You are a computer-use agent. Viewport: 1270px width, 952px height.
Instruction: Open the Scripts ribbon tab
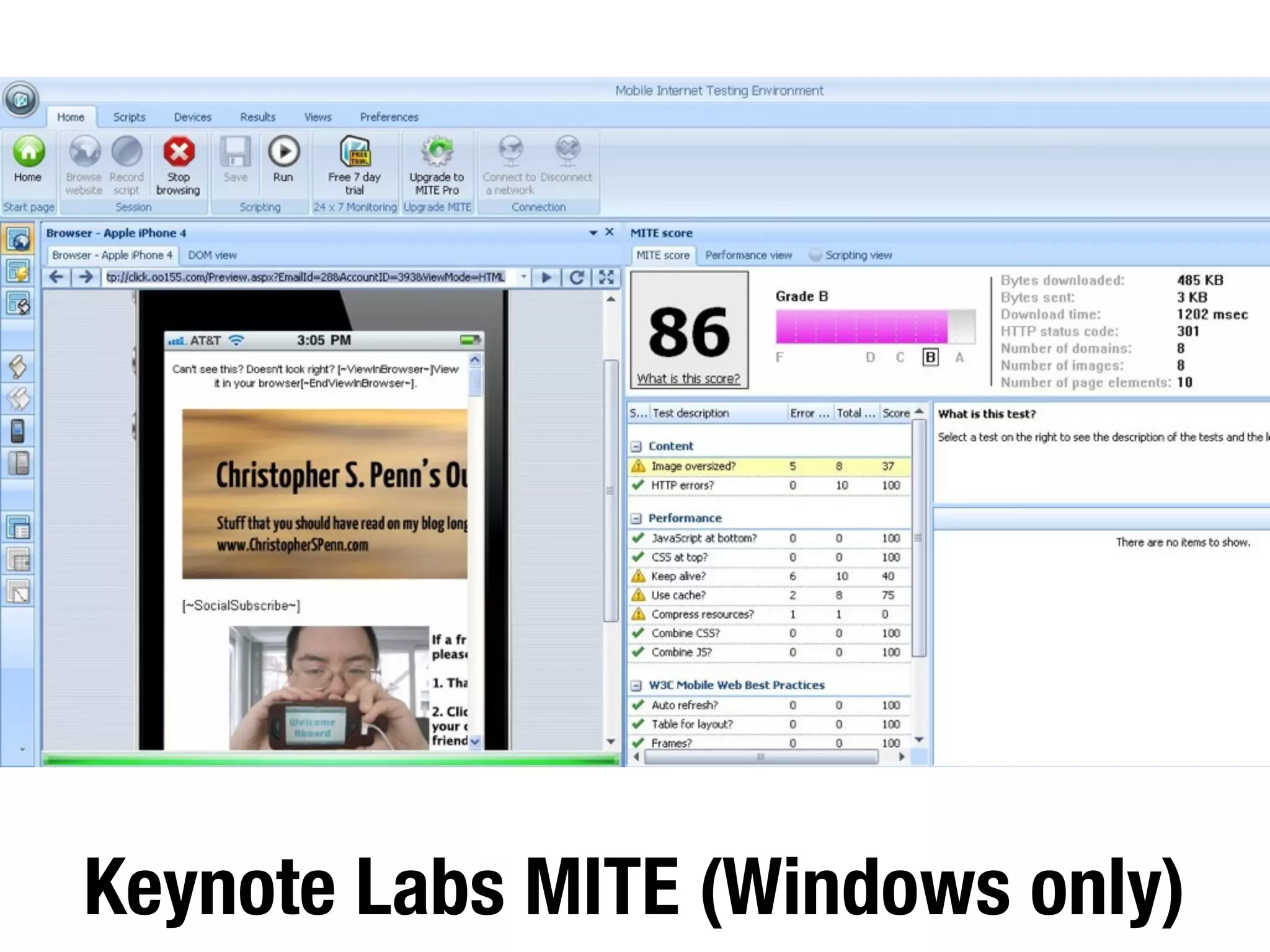130,117
